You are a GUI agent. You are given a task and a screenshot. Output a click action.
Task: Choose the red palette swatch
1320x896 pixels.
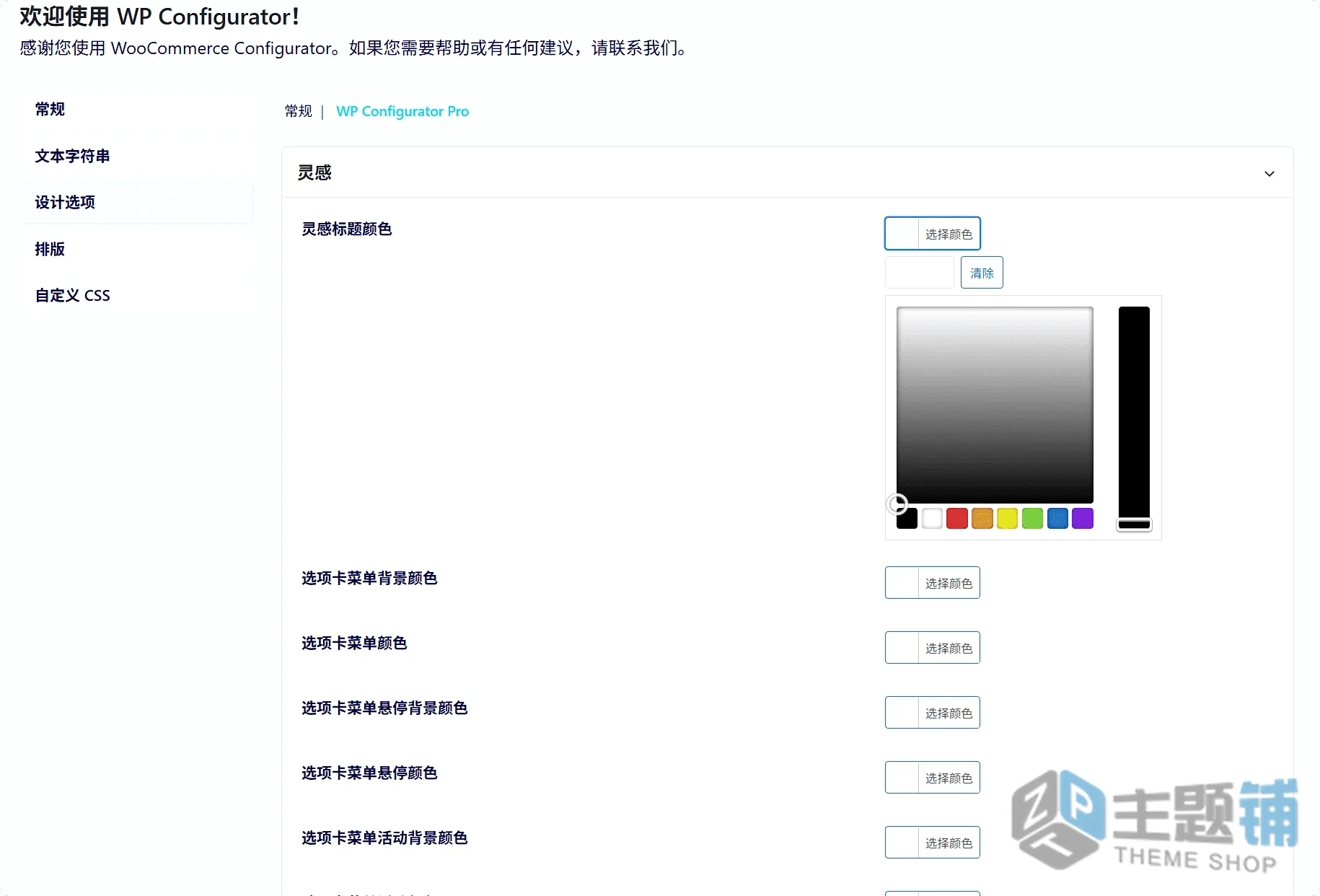[x=957, y=519]
